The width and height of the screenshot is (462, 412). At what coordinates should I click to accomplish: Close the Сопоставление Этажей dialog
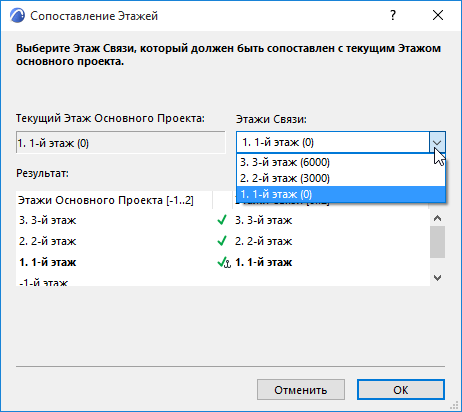[438, 15]
